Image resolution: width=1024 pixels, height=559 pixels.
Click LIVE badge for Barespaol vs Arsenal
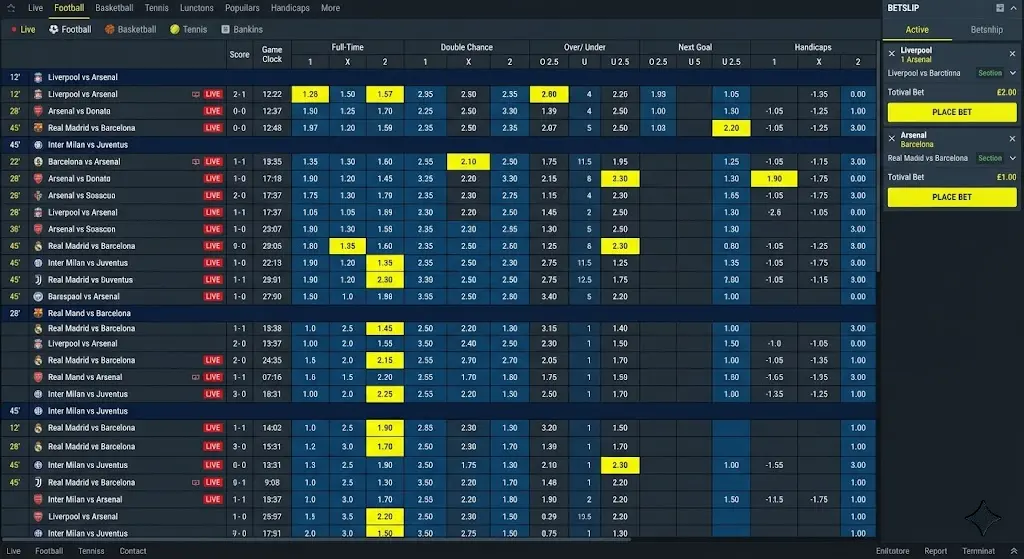tap(213, 296)
